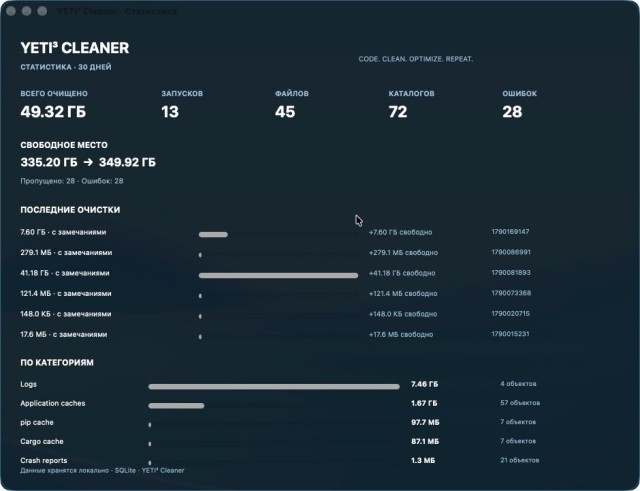Click the 7.46 ГБ Logs size
Screen dimensions: 640x491
pos(424,384)
